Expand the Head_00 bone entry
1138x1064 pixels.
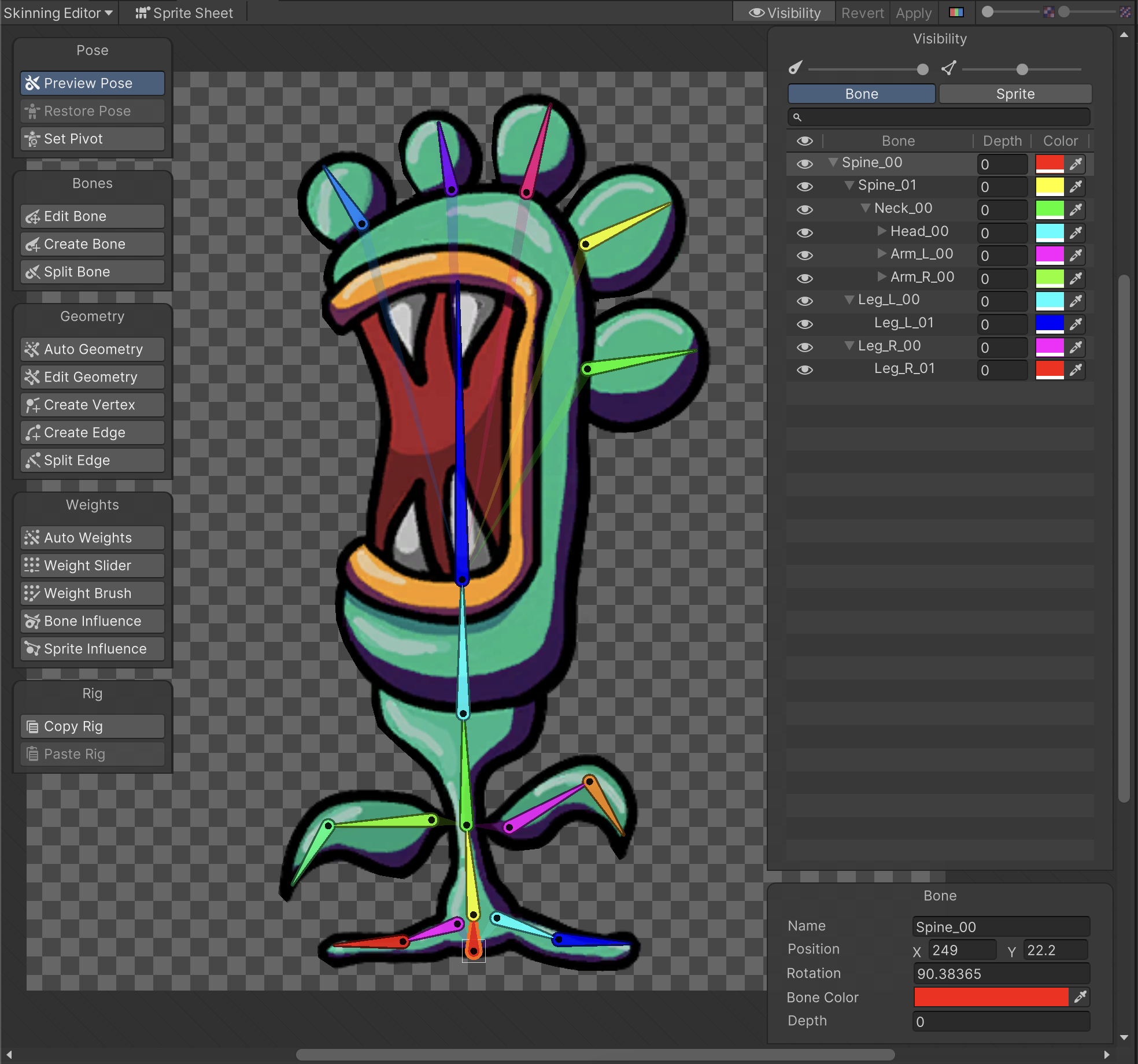(881, 231)
